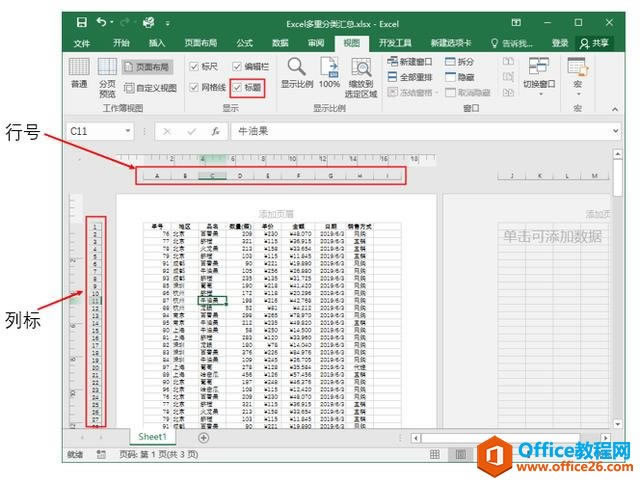Viewport: 640px width, 484px height.
Task: Switch to the 插入 ribbon tab
Action: tap(157, 43)
